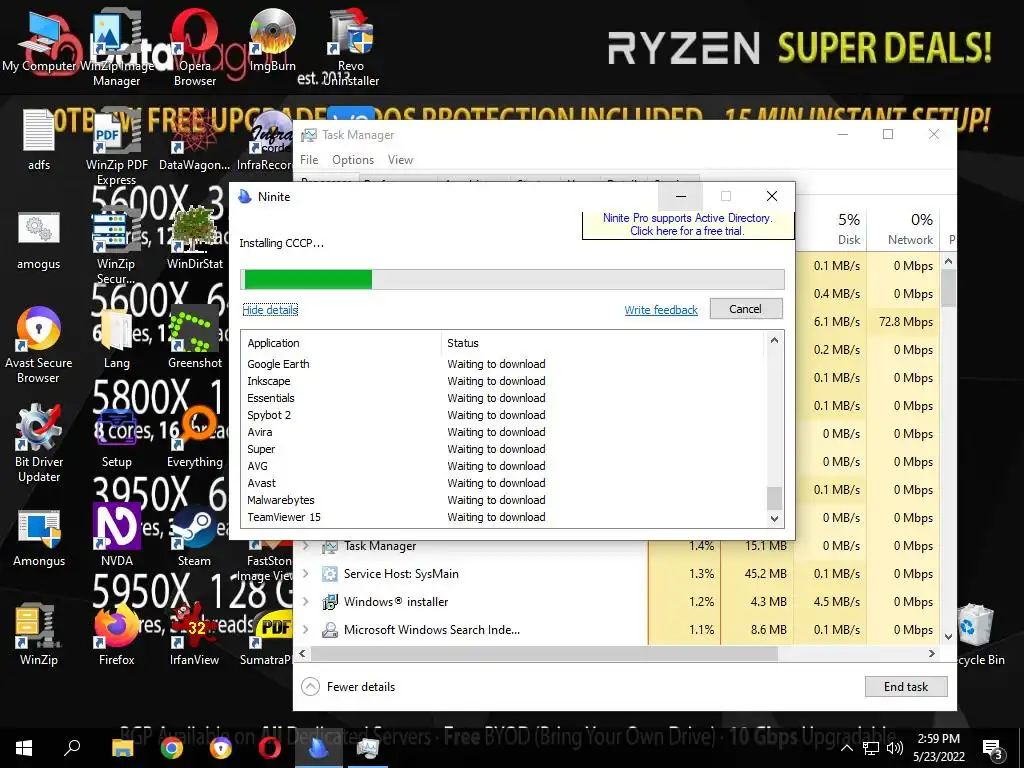Select Inkscape row in Ninite list
The width and height of the screenshot is (1024, 768).
coord(504,381)
